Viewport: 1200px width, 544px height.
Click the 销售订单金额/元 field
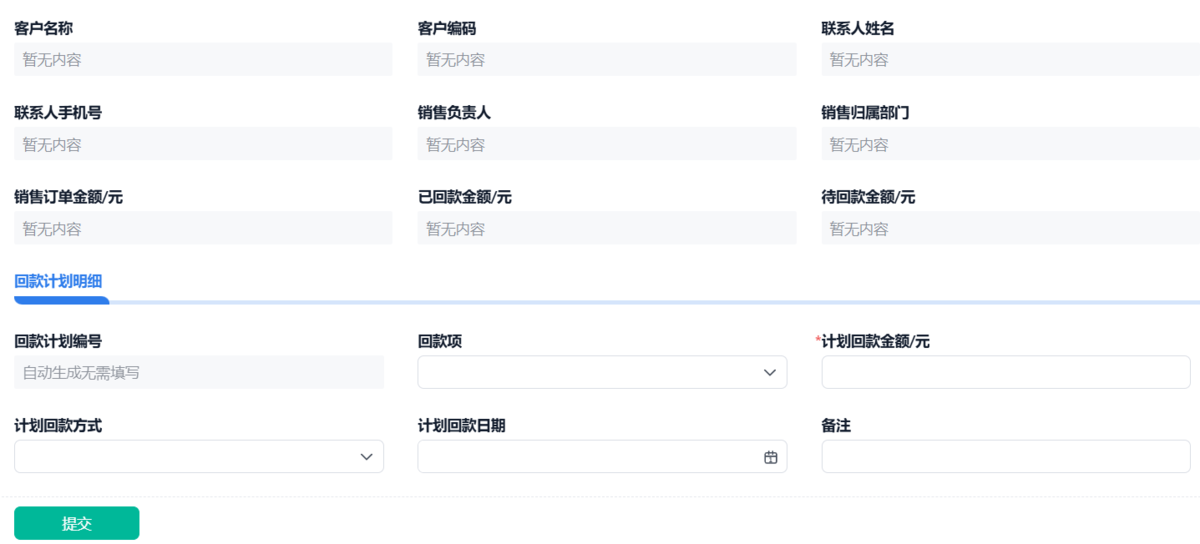[x=203, y=229]
